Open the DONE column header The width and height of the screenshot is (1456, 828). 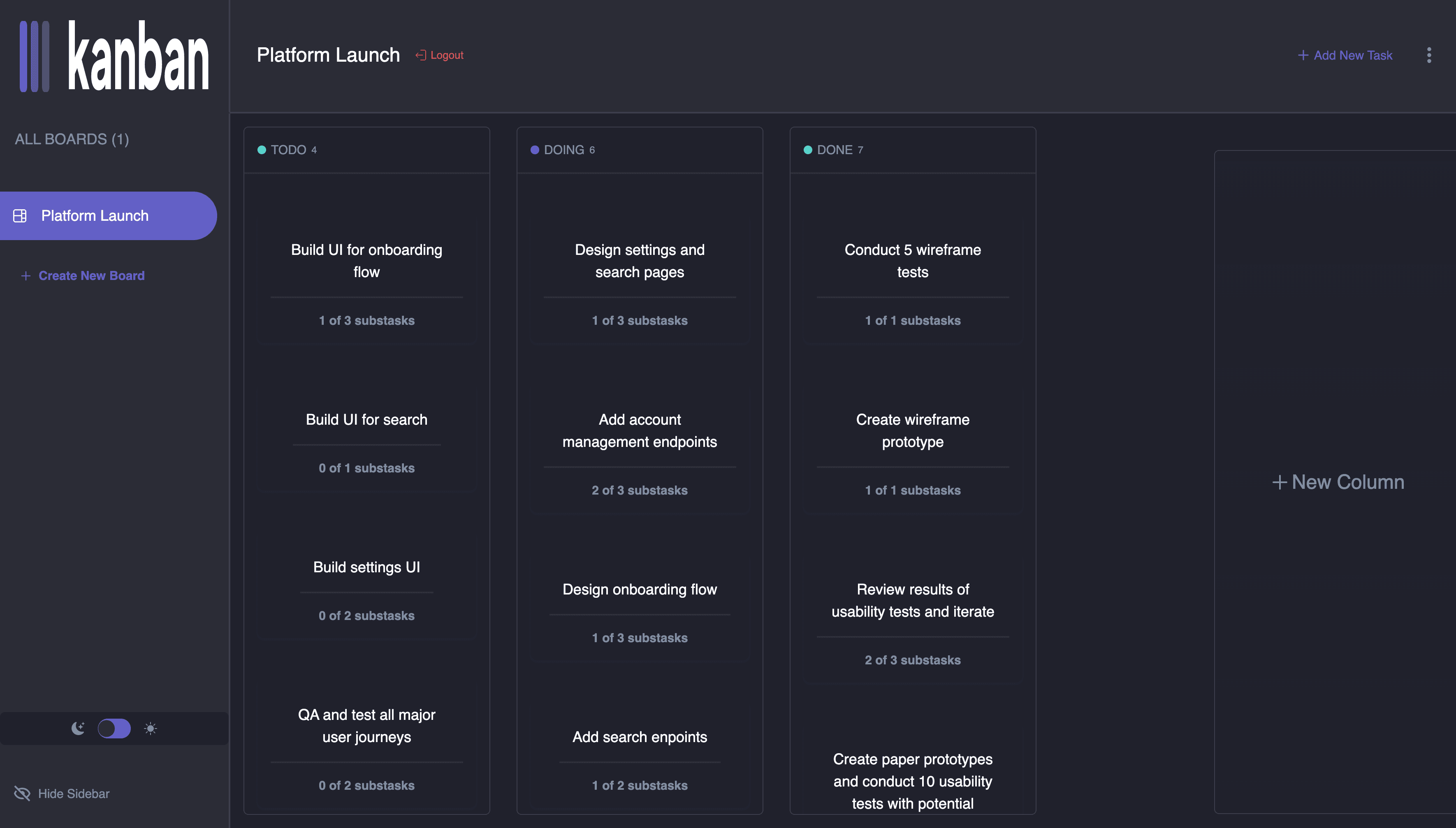click(835, 150)
